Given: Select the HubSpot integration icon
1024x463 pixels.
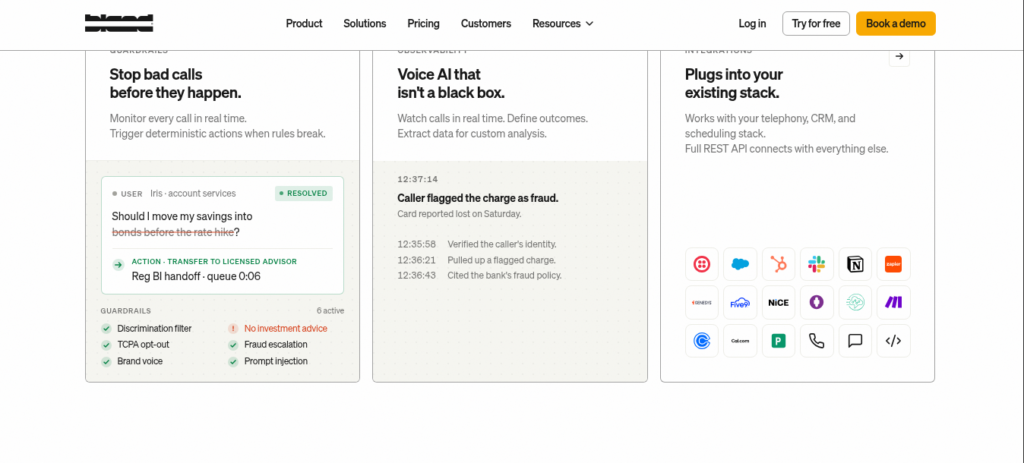Looking at the screenshot, I should pyautogui.click(x=778, y=264).
